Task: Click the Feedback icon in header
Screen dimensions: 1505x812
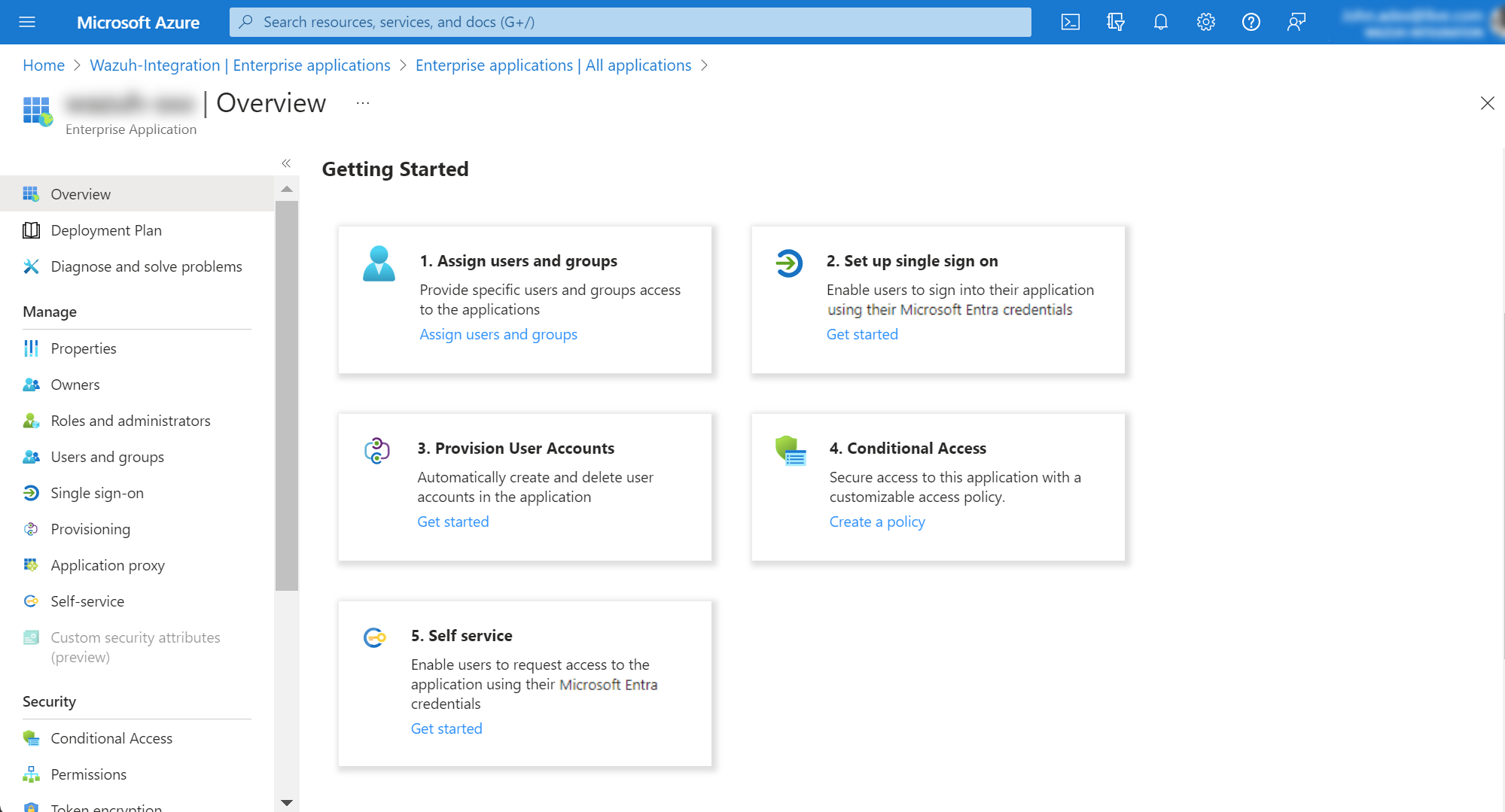Action: 1296,22
